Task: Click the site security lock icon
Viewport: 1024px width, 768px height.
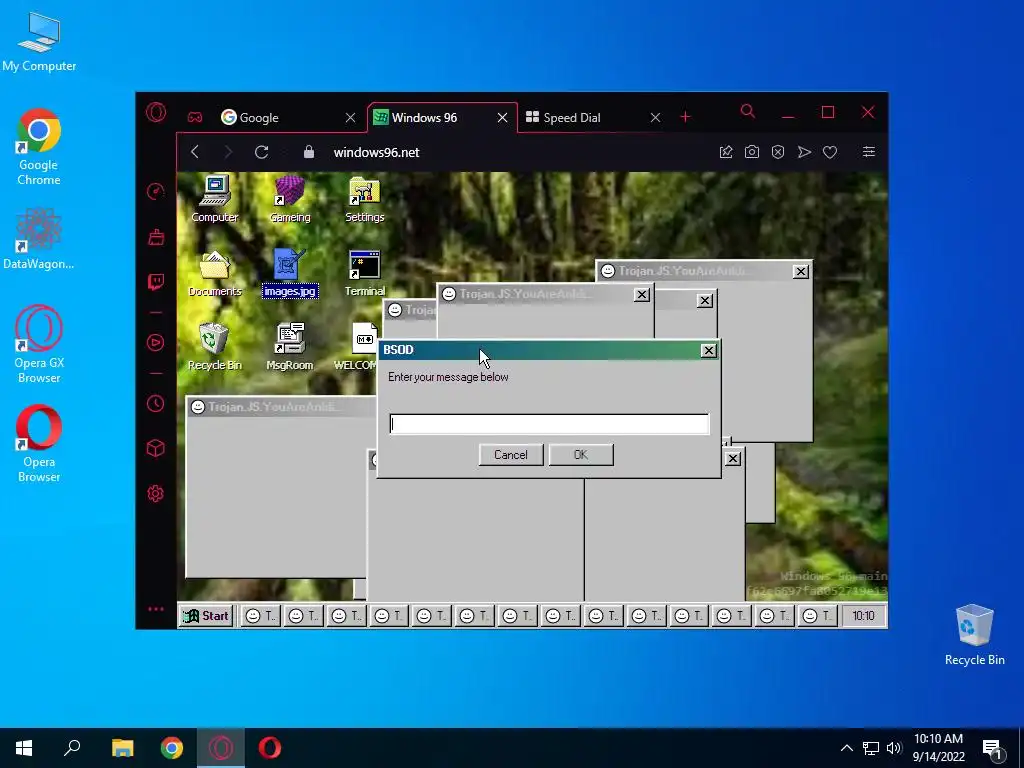Action: point(309,152)
